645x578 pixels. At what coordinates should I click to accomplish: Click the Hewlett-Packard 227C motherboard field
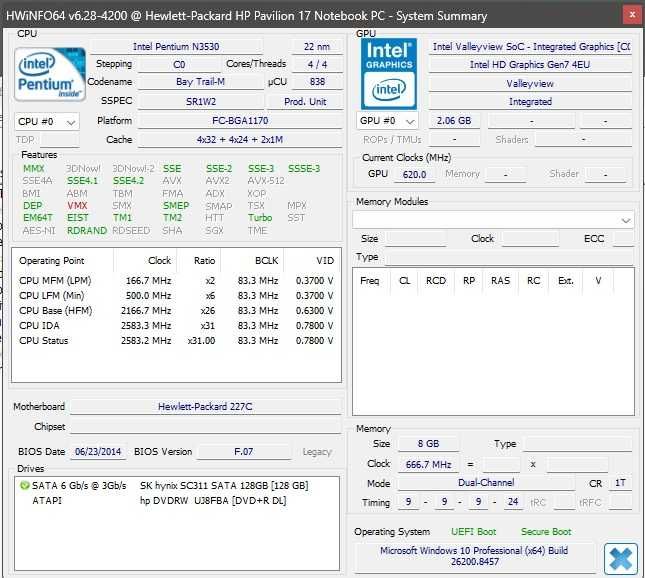click(x=205, y=406)
